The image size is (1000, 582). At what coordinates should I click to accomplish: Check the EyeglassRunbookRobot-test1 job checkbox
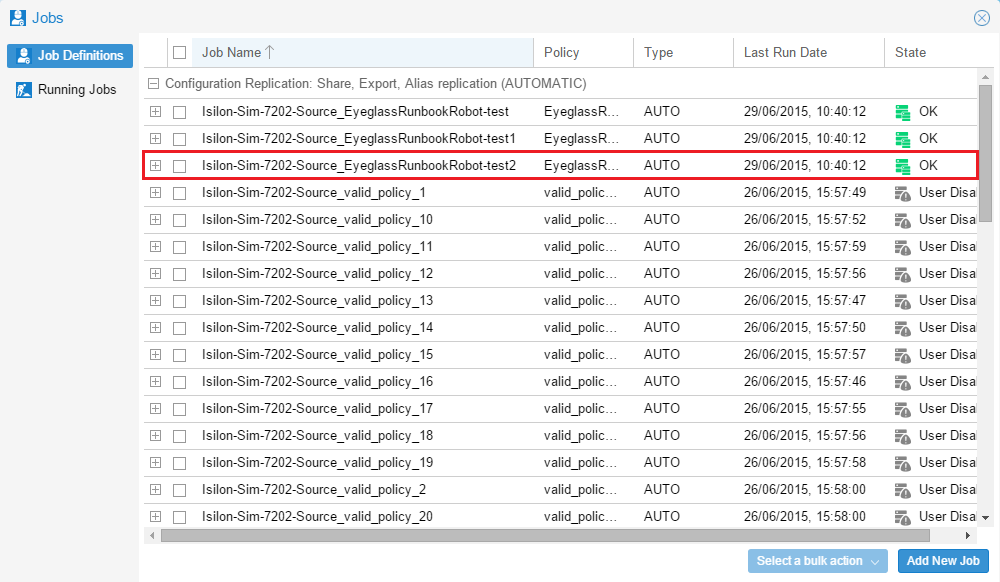[x=180, y=139]
